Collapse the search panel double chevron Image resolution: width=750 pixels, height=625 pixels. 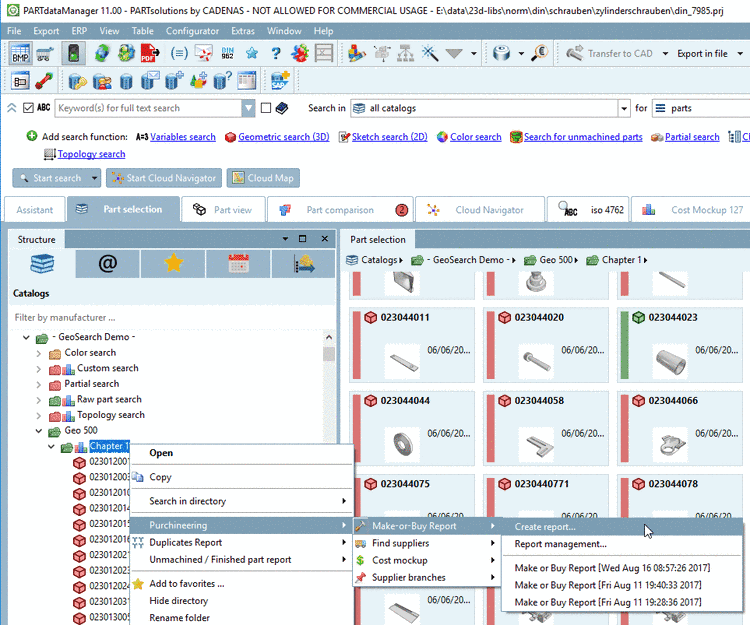pos(11,108)
